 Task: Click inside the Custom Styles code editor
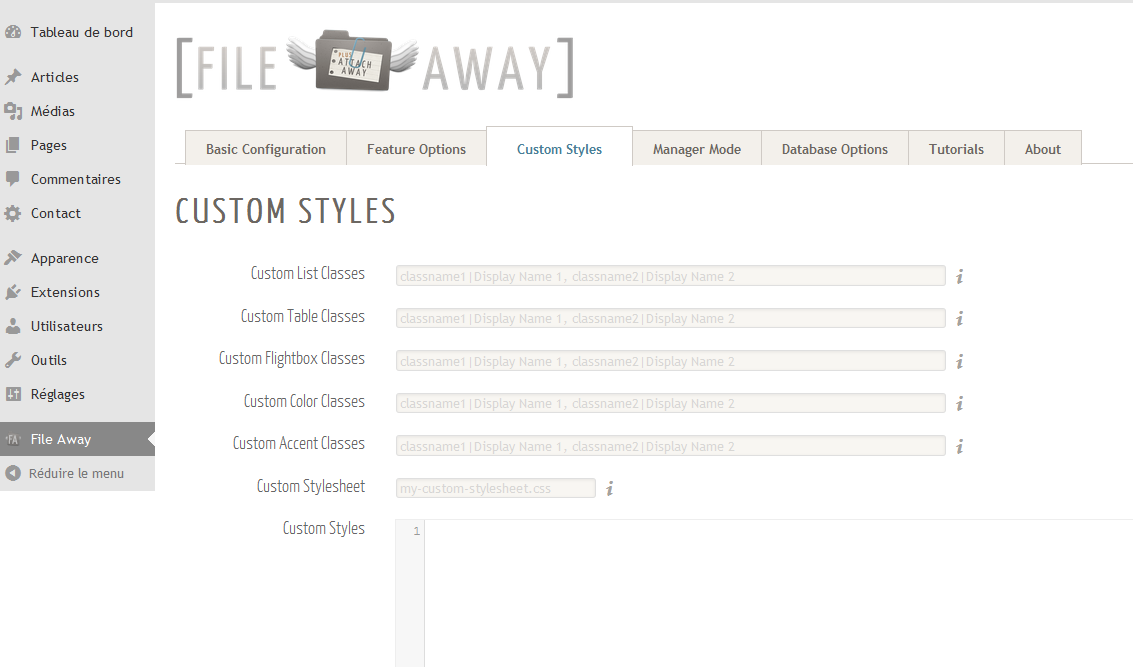point(779,593)
